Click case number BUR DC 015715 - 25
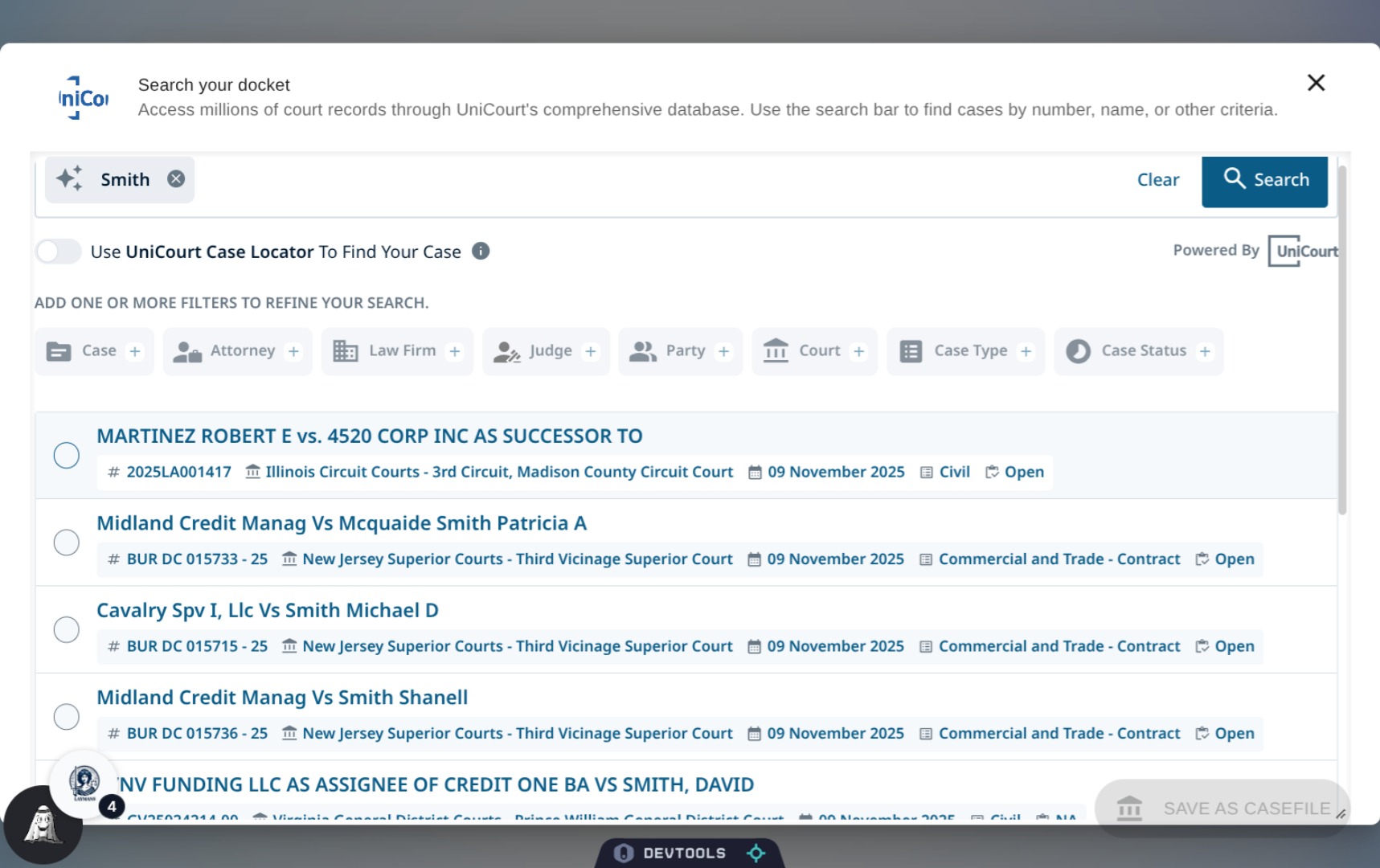This screenshot has height=868, width=1380. coord(197,646)
